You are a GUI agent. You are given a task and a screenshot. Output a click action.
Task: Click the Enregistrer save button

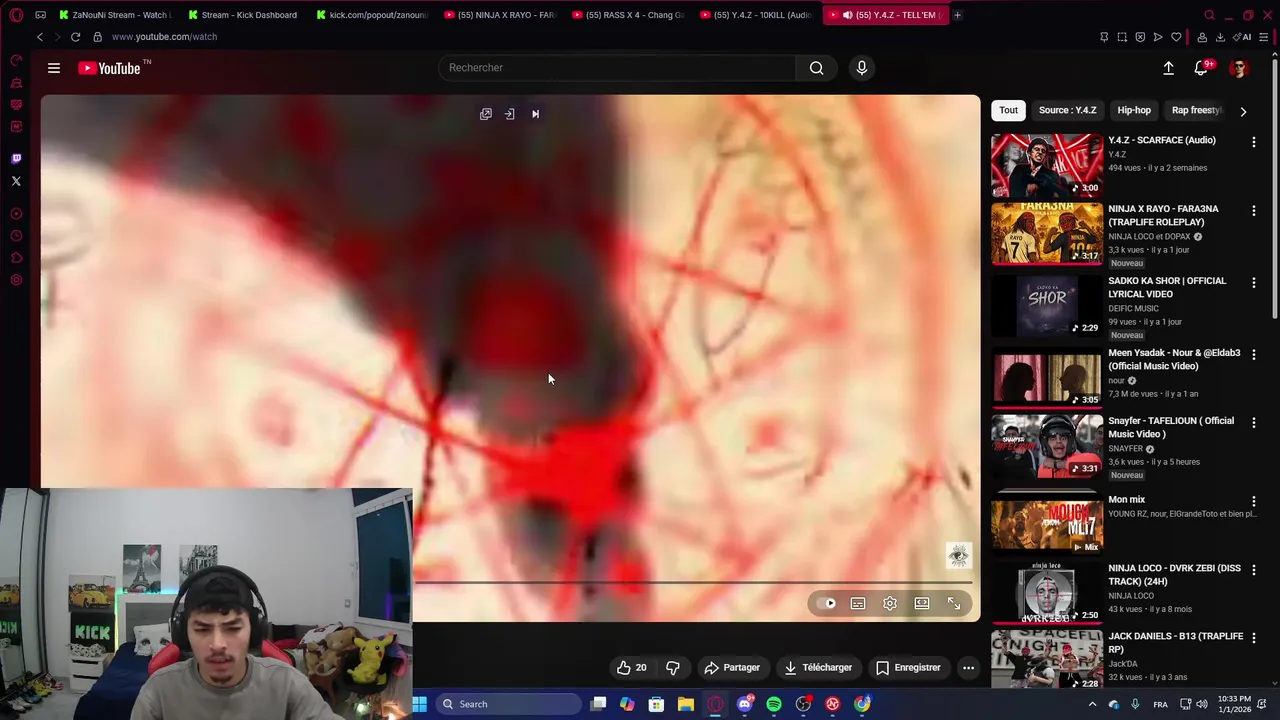[x=908, y=667]
